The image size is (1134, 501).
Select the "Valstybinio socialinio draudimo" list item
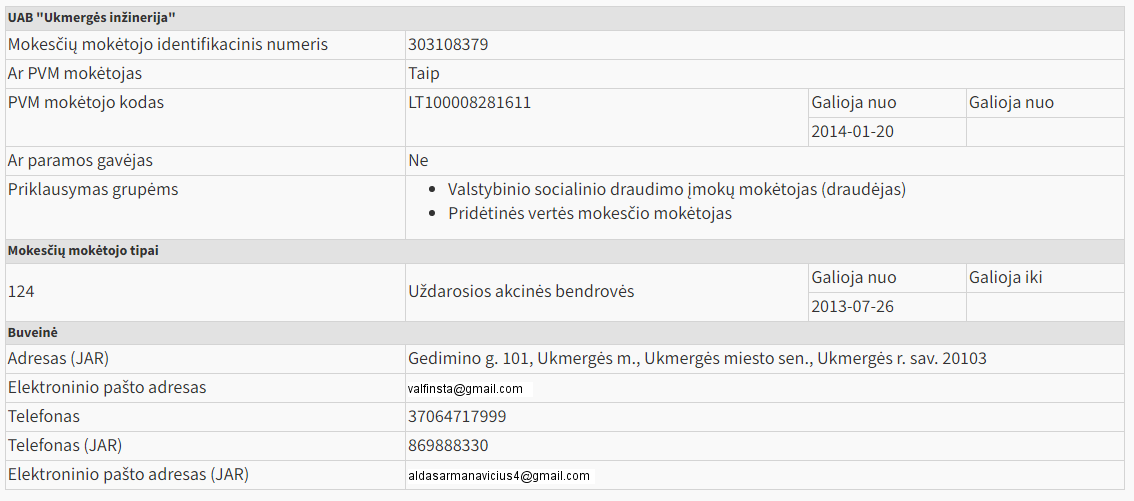coord(676,189)
